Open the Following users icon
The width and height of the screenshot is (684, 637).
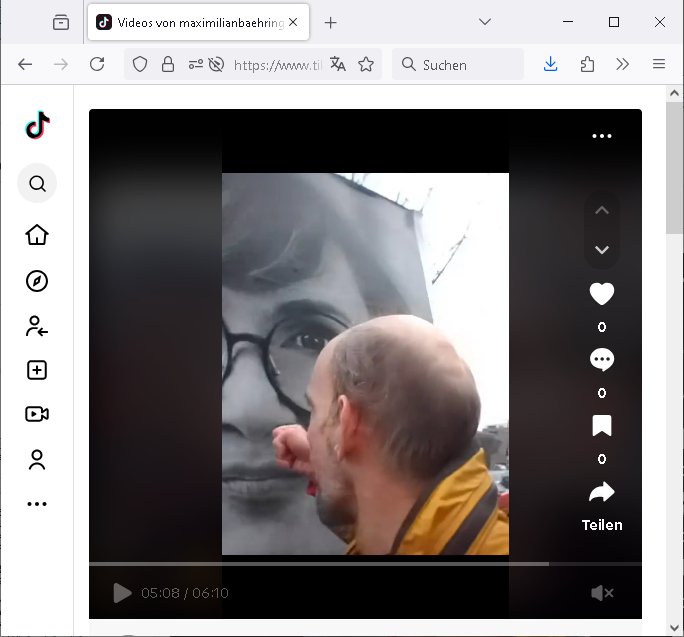[37, 326]
